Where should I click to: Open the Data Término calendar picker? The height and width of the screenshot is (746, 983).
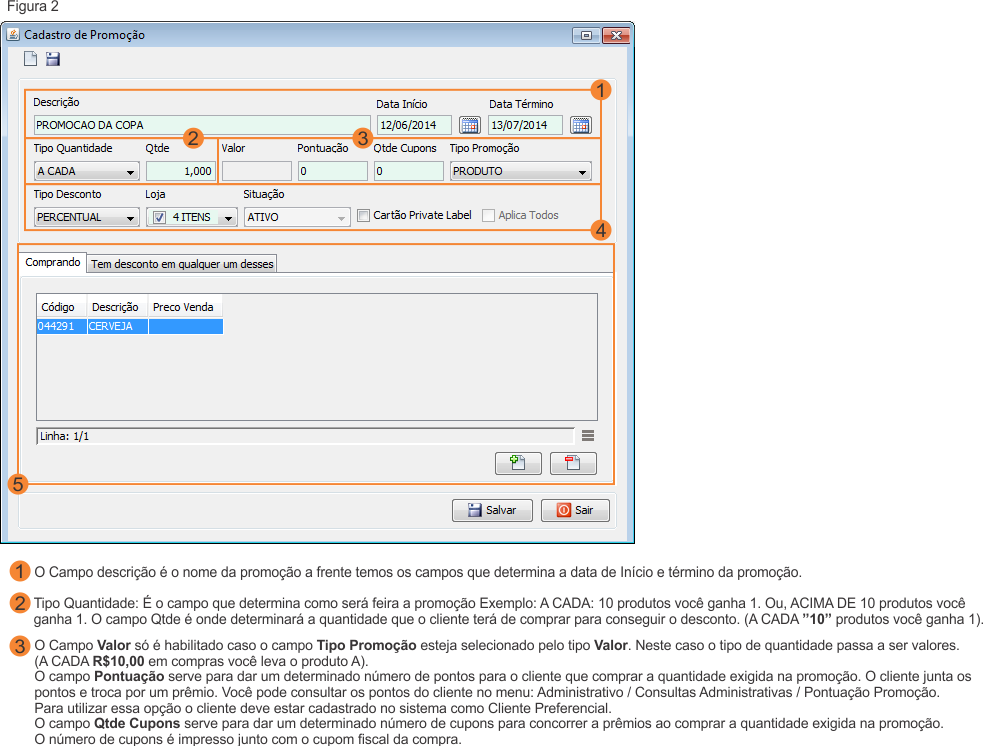coord(581,125)
